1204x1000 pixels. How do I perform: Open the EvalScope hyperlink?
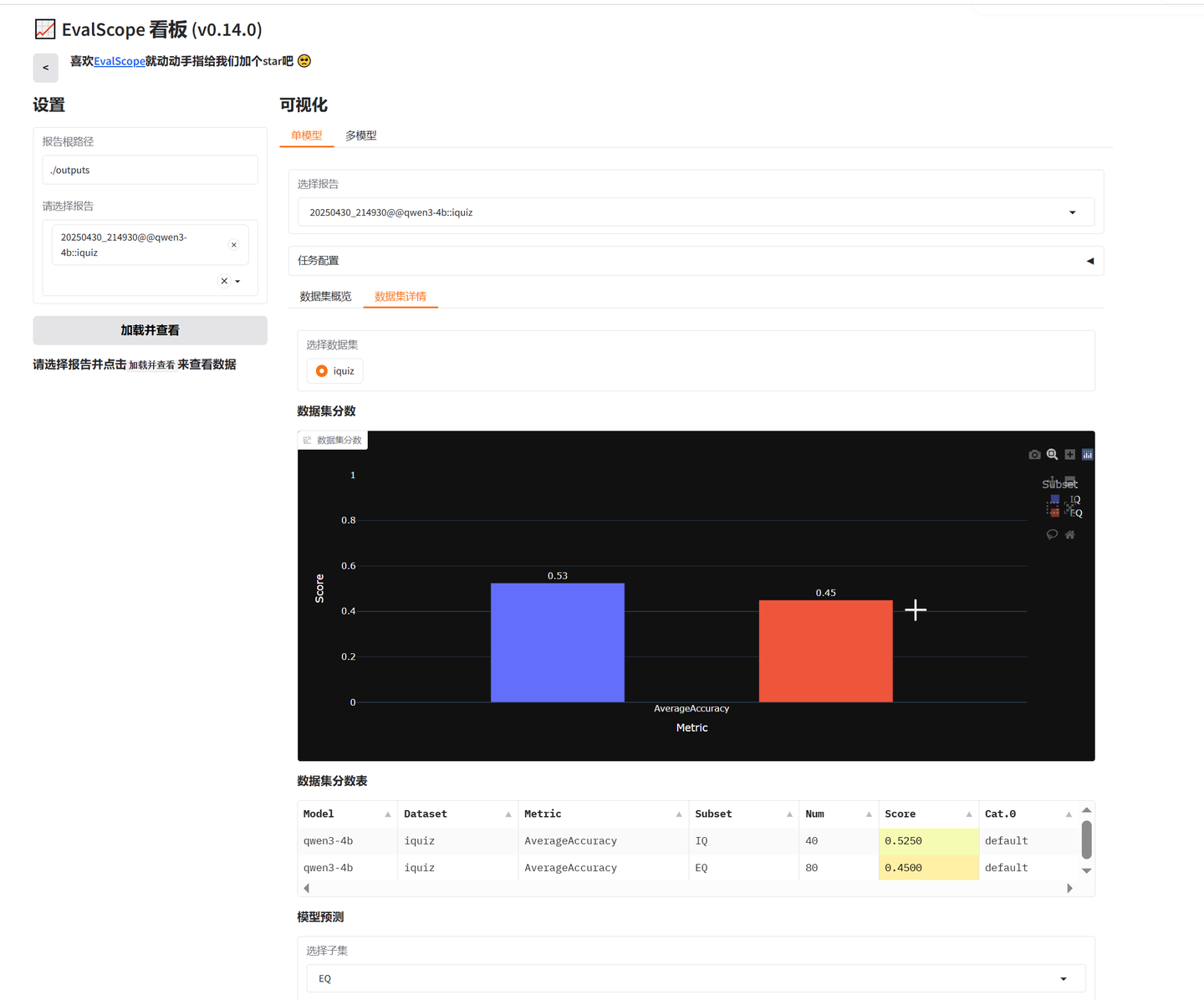pyautogui.click(x=119, y=61)
